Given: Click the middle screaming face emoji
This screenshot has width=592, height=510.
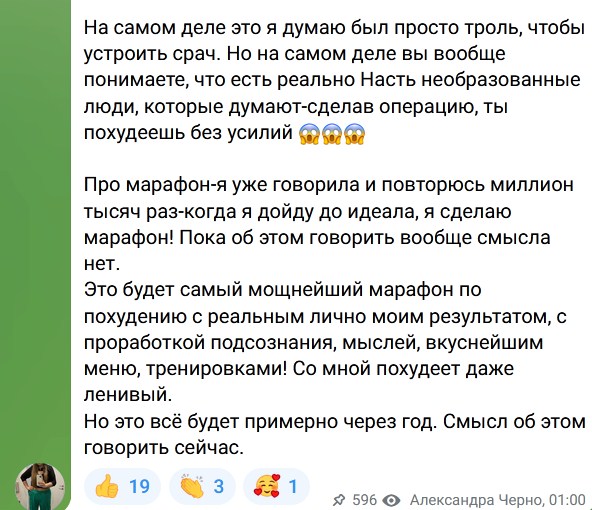Looking at the screenshot, I should tap(331, 134).
